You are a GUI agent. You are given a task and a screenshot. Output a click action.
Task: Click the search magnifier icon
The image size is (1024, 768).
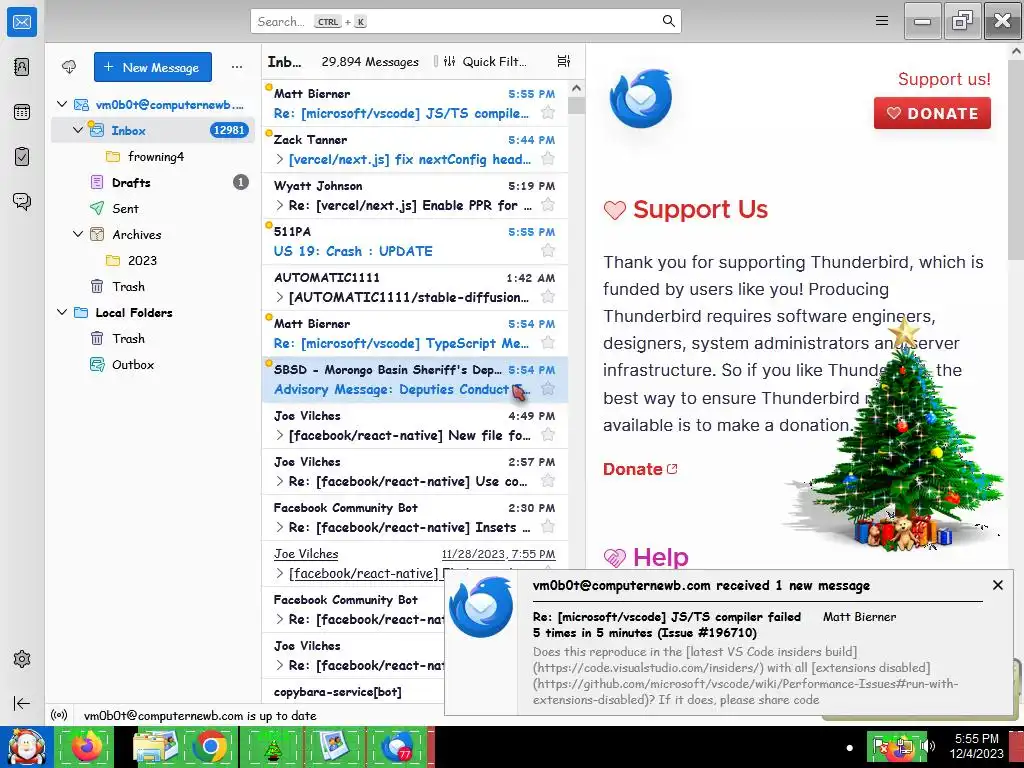pos(668,21)
